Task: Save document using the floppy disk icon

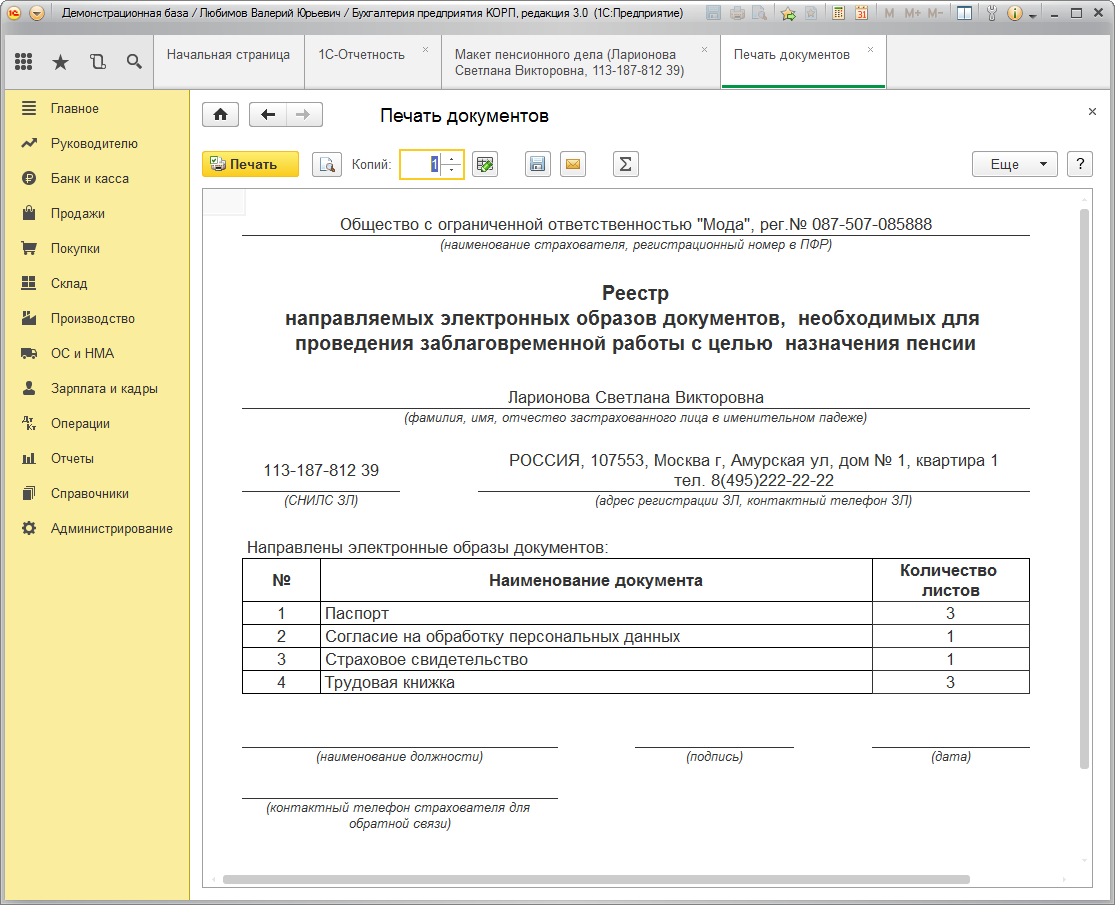Action: (538, 165)
